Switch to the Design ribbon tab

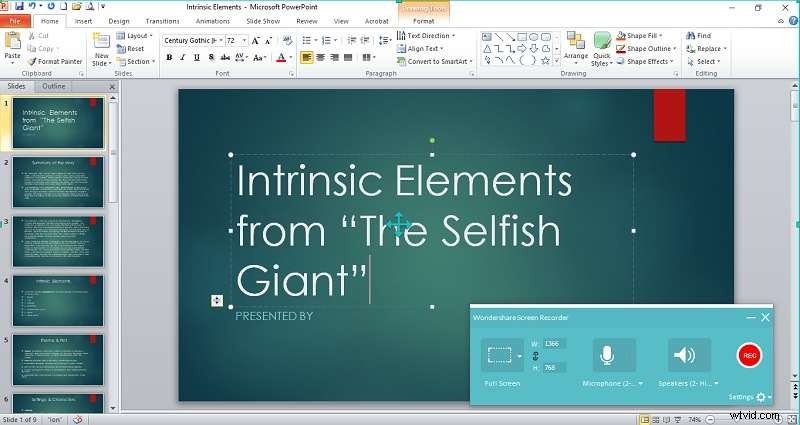(119, 21)
